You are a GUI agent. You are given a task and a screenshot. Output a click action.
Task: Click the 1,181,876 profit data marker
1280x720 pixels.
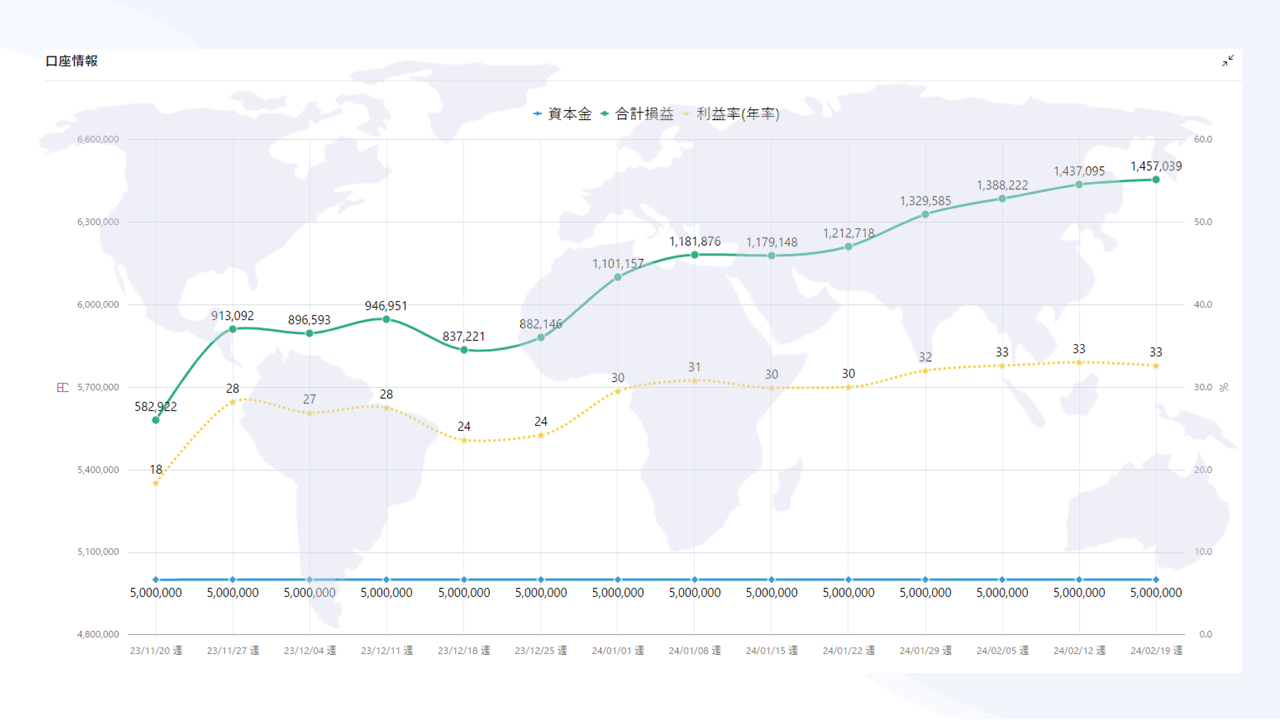(695, 255)
